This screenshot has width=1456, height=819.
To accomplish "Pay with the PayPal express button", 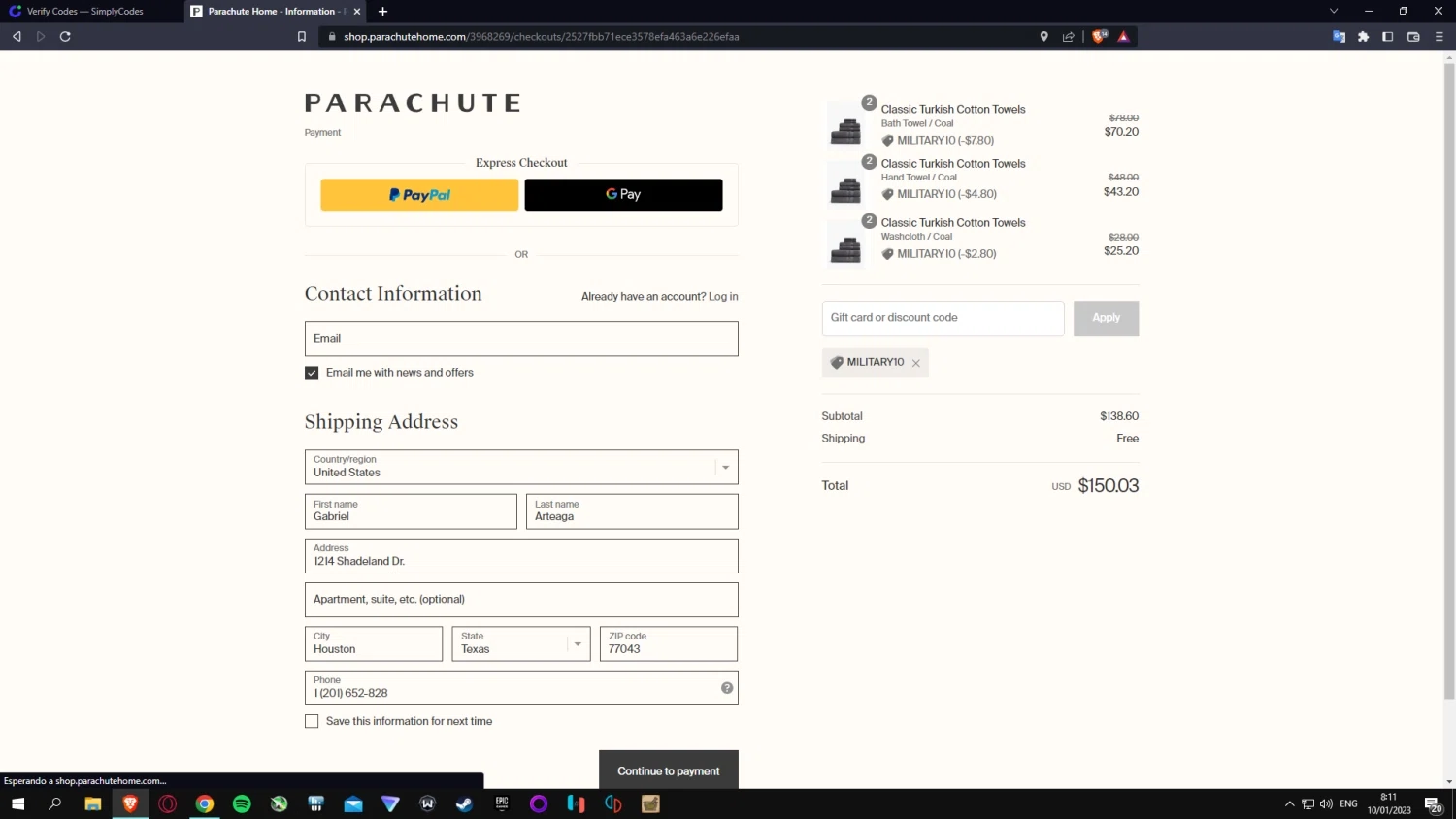I will pyautogui.click(x=419, y=195).
